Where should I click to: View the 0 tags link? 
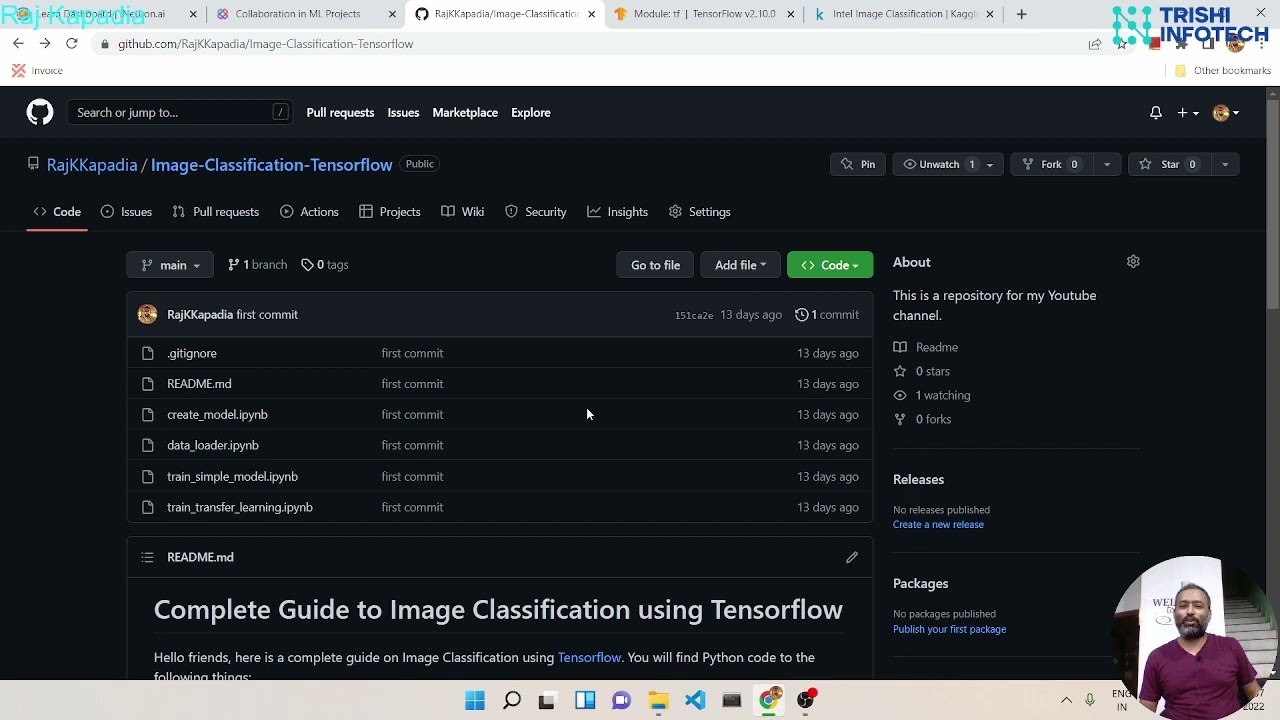coord(325,265)
